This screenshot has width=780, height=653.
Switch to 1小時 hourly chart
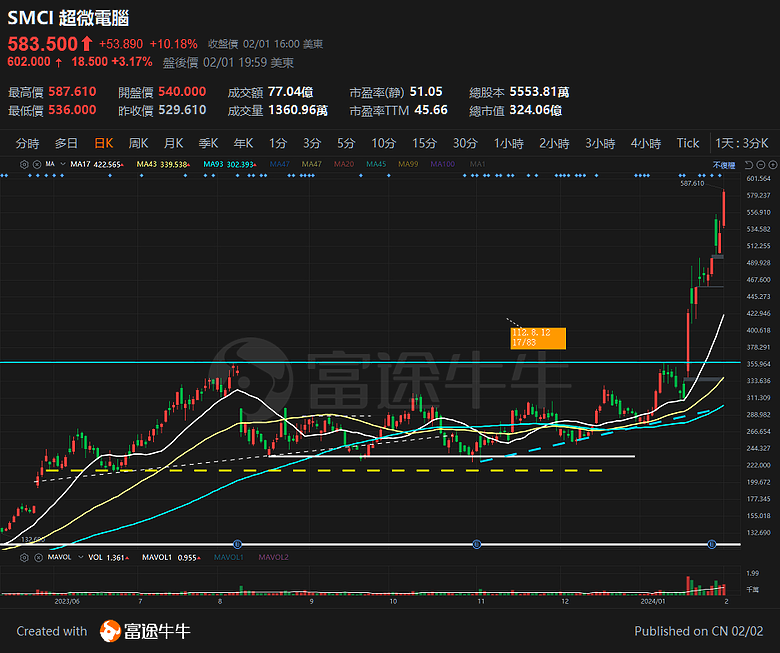508,144
